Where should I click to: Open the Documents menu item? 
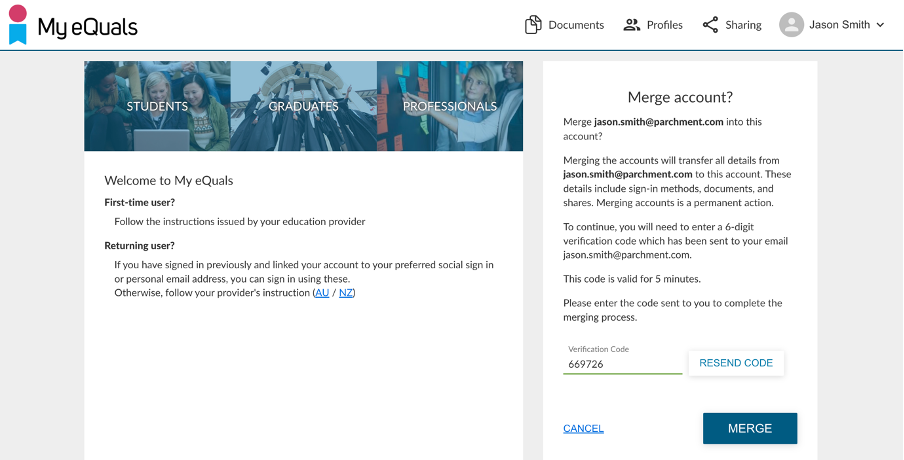[564, 25]
